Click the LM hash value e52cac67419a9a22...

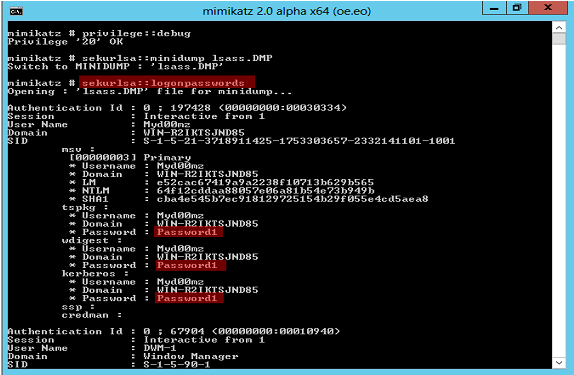(265, 182)
